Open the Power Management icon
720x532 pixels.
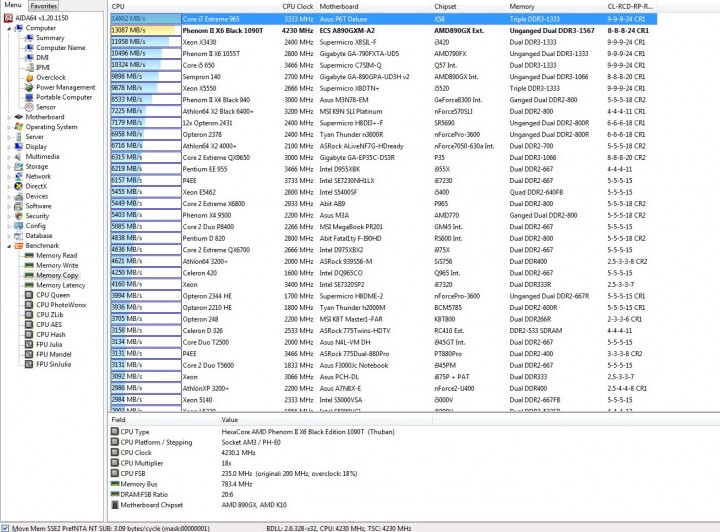[29, 87]
